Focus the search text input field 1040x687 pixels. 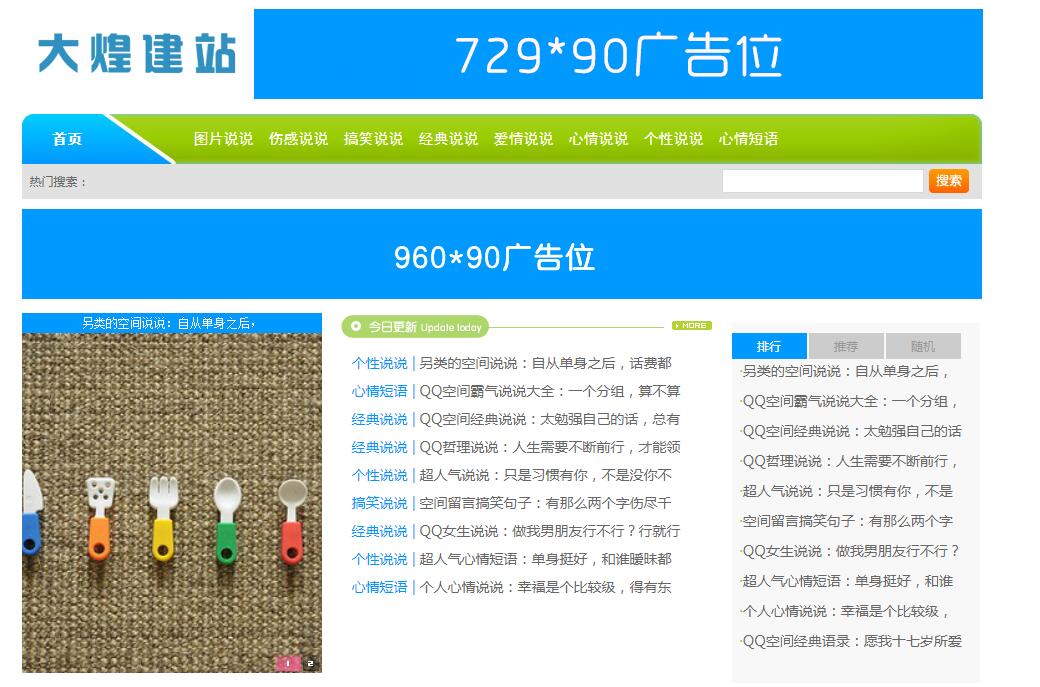click(822, 181)
